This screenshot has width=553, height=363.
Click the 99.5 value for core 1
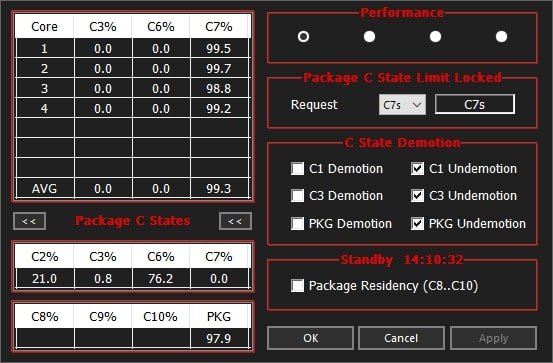coord(219,48)
